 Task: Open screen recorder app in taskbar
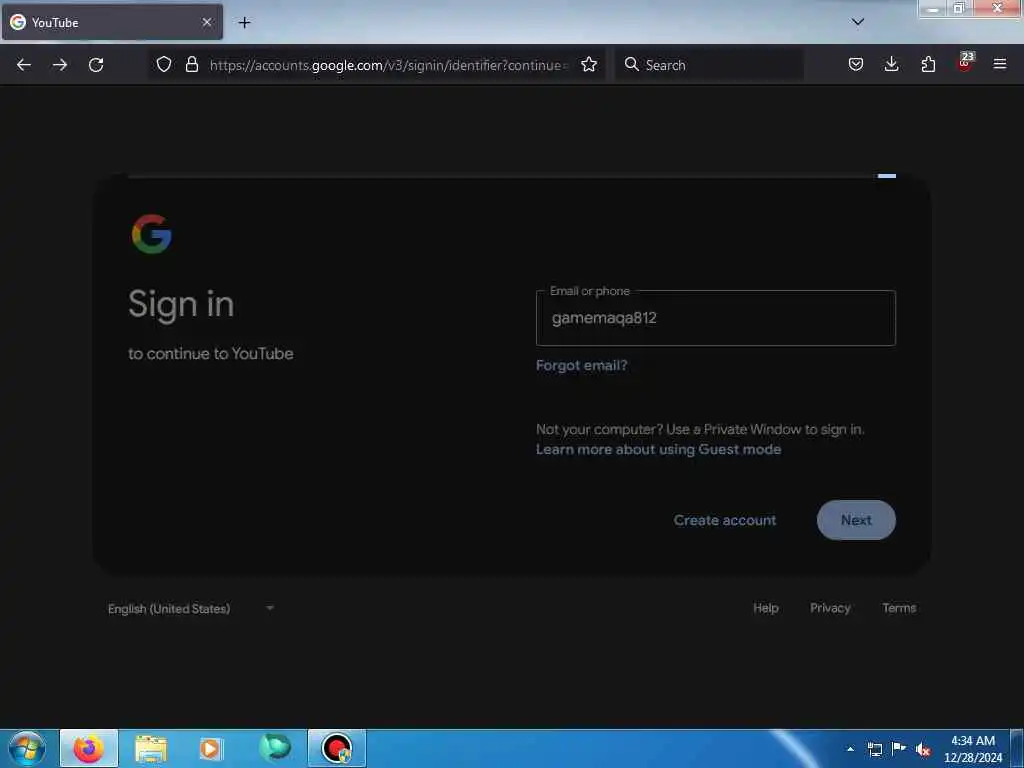(x=337, y=748)
